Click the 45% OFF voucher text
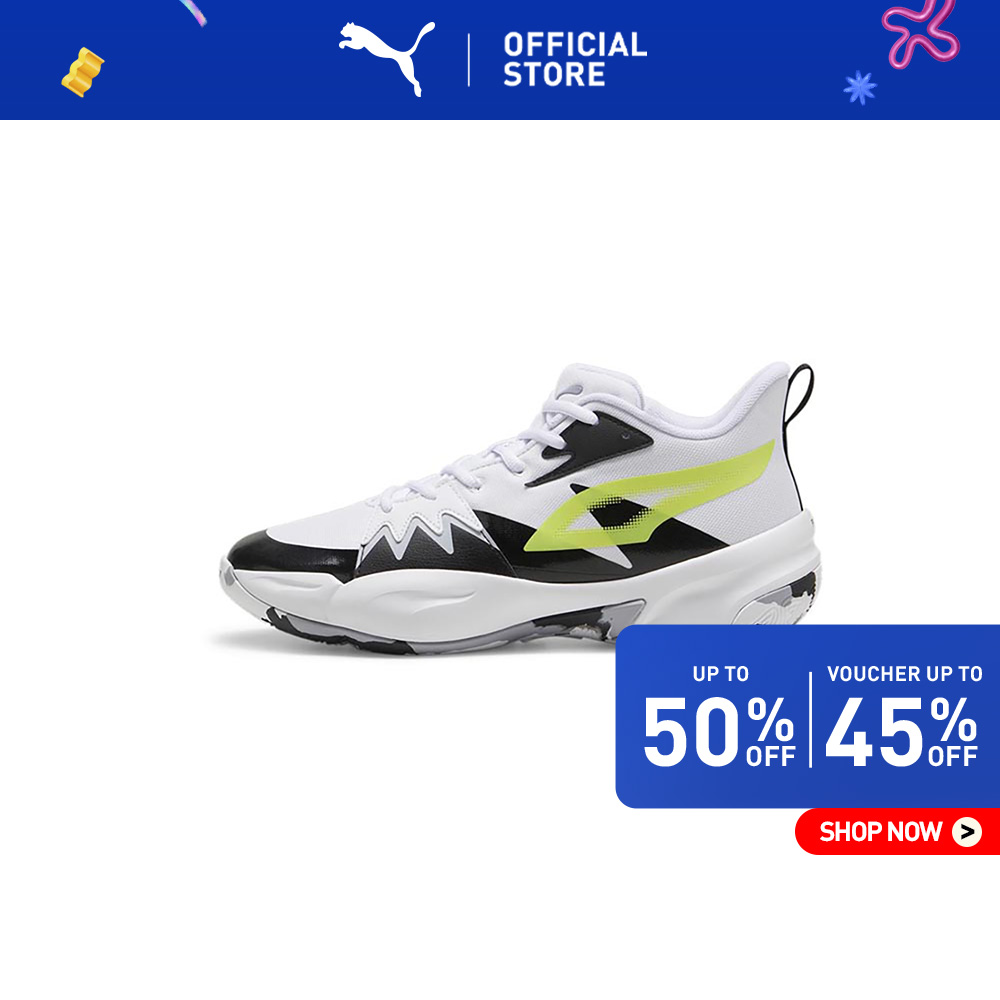1000x1000 pixels. click(x=901, y=731)
